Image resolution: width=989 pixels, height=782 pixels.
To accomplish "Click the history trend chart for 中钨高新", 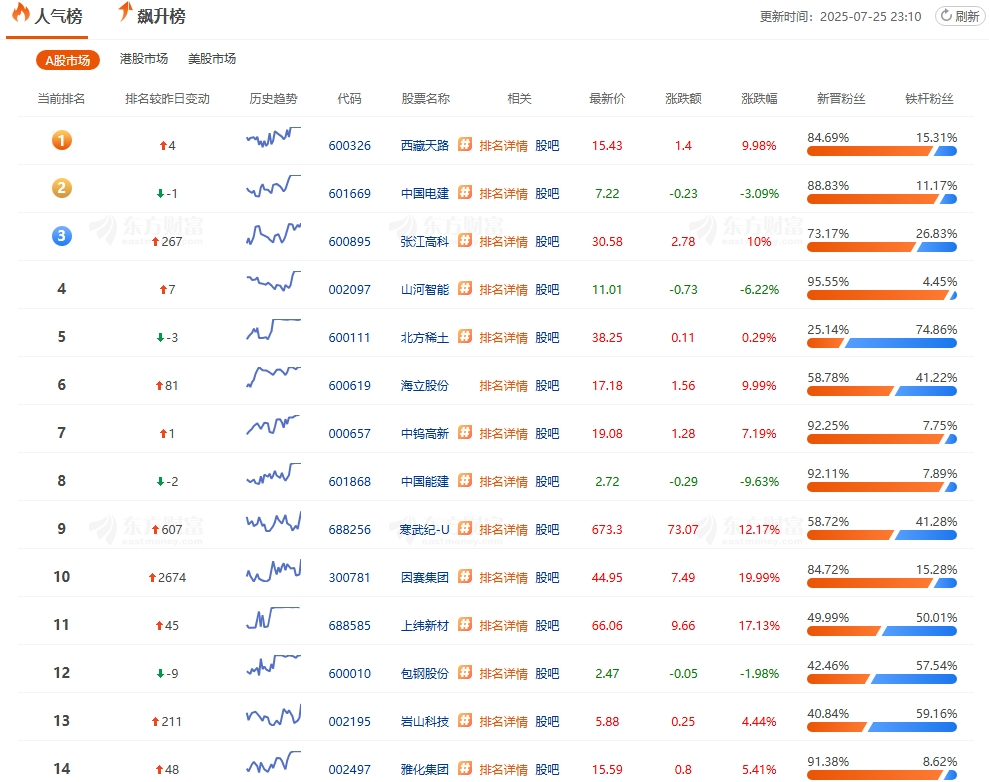I will [x=273, y=426].
